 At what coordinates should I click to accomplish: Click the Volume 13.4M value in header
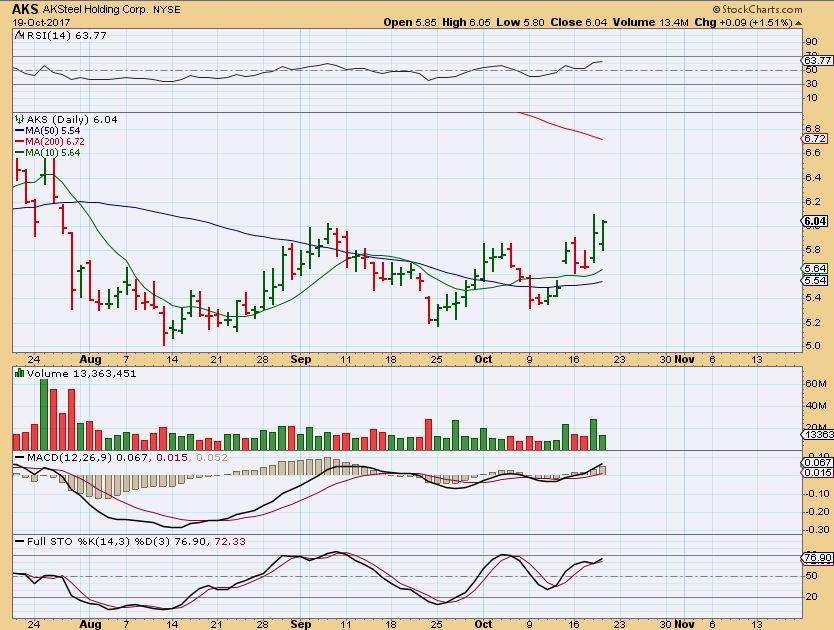pyautogui.click(x=650, y=22)
